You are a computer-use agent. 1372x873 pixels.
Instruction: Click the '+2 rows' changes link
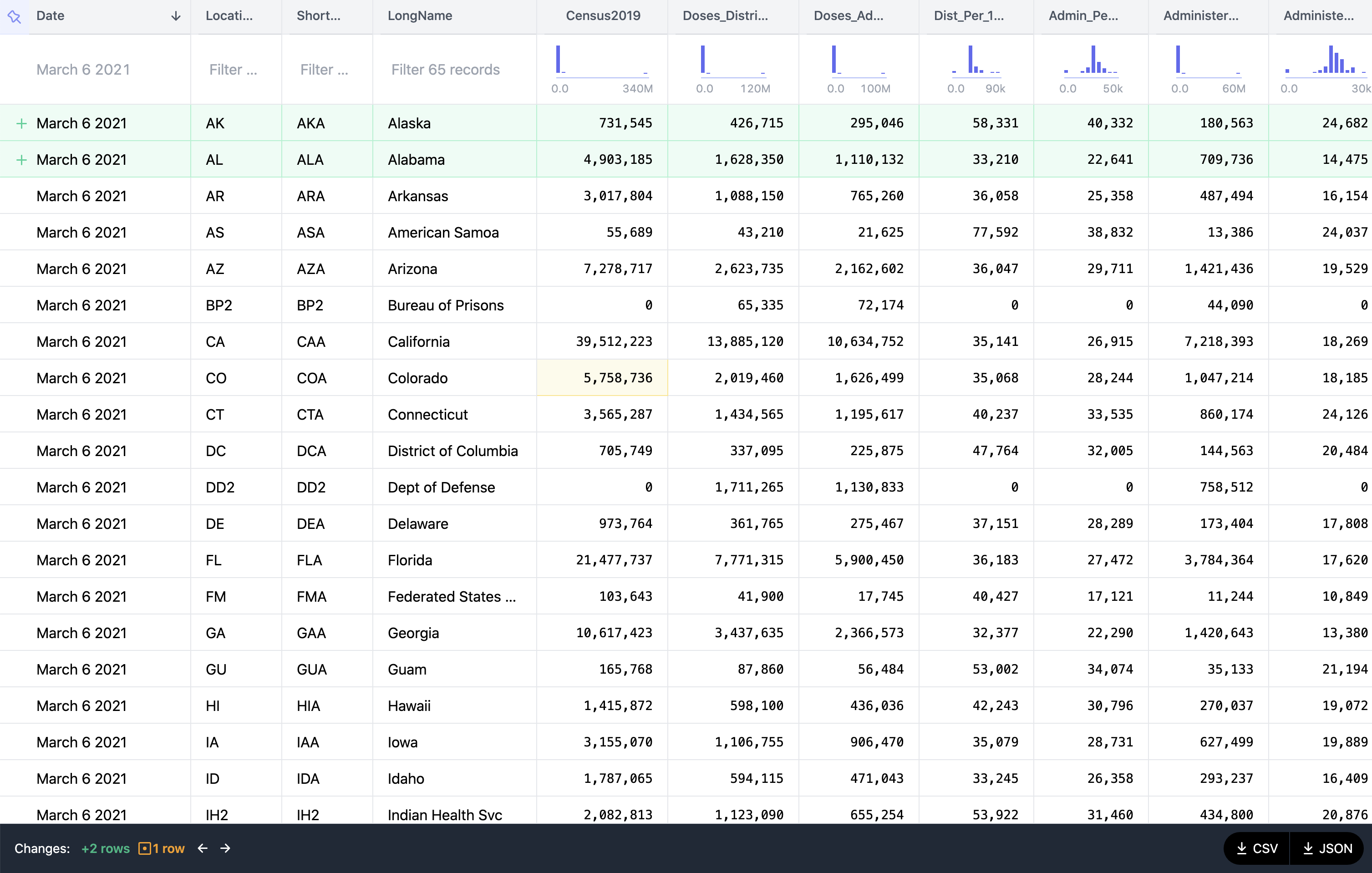tap(106, 848)
